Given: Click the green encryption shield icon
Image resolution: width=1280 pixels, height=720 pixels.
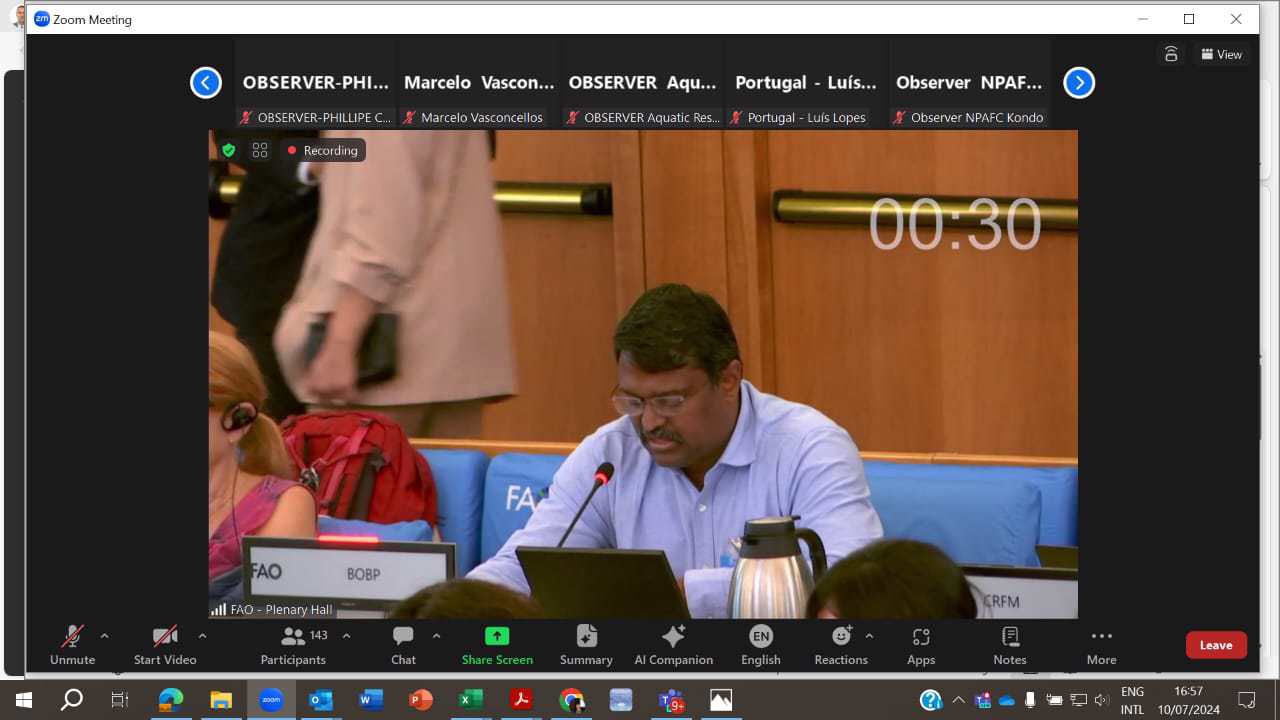Looking at the screenshot, I should pos(229,150).
